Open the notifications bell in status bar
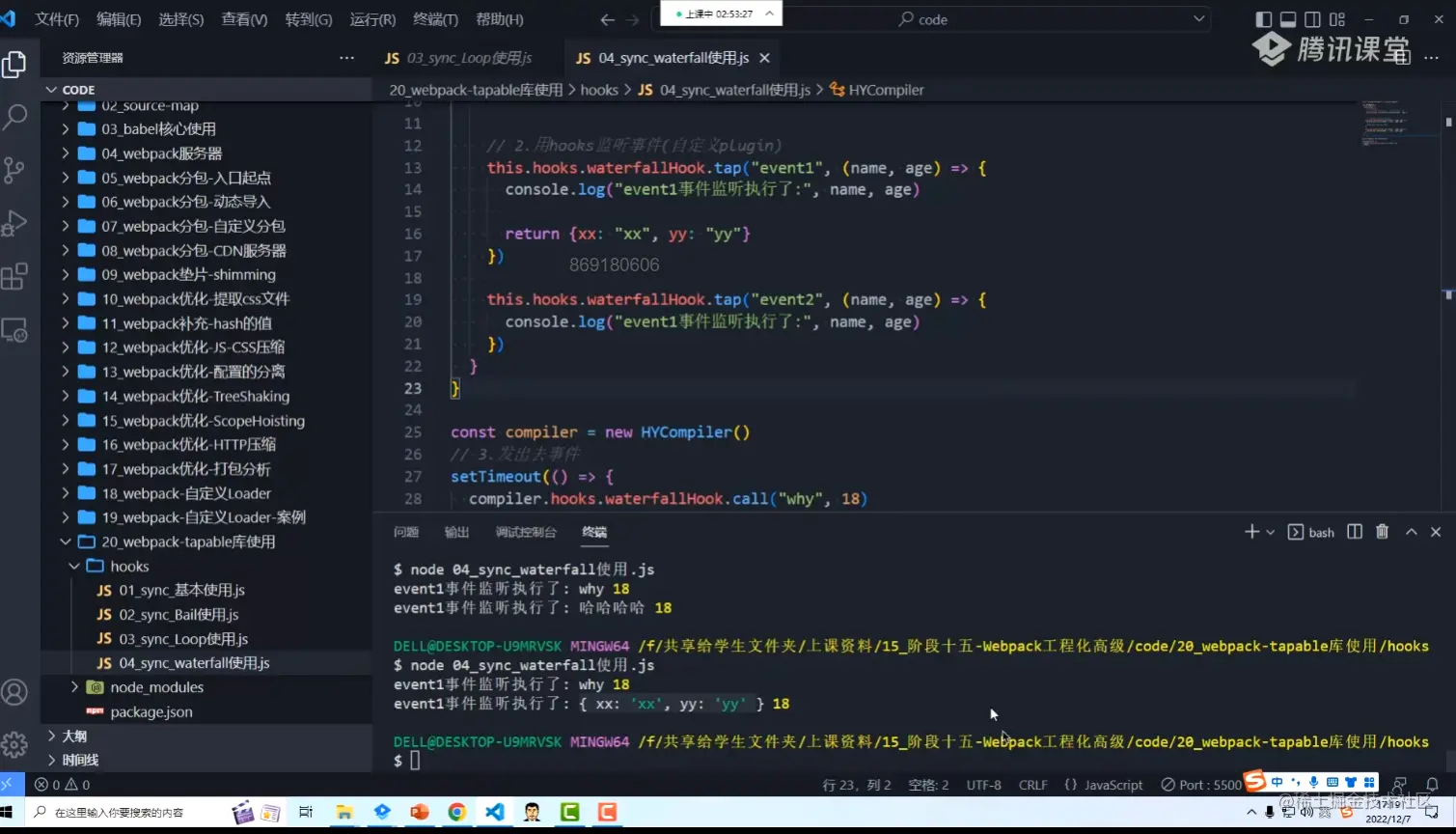Screen dimensions: 1456x834 [1433, 785]
